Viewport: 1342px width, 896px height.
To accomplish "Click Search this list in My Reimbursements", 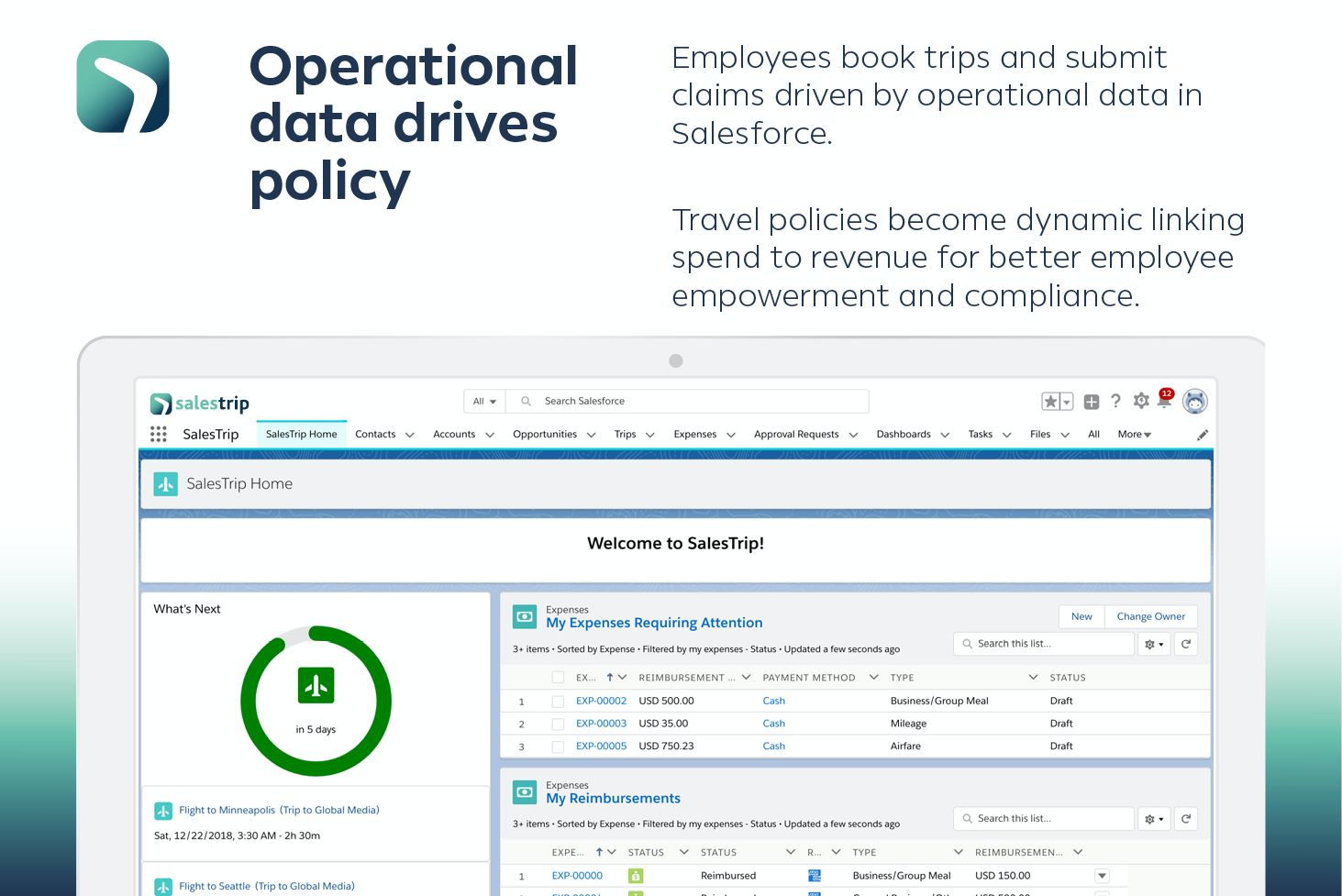I will (x=1044, y=819).
